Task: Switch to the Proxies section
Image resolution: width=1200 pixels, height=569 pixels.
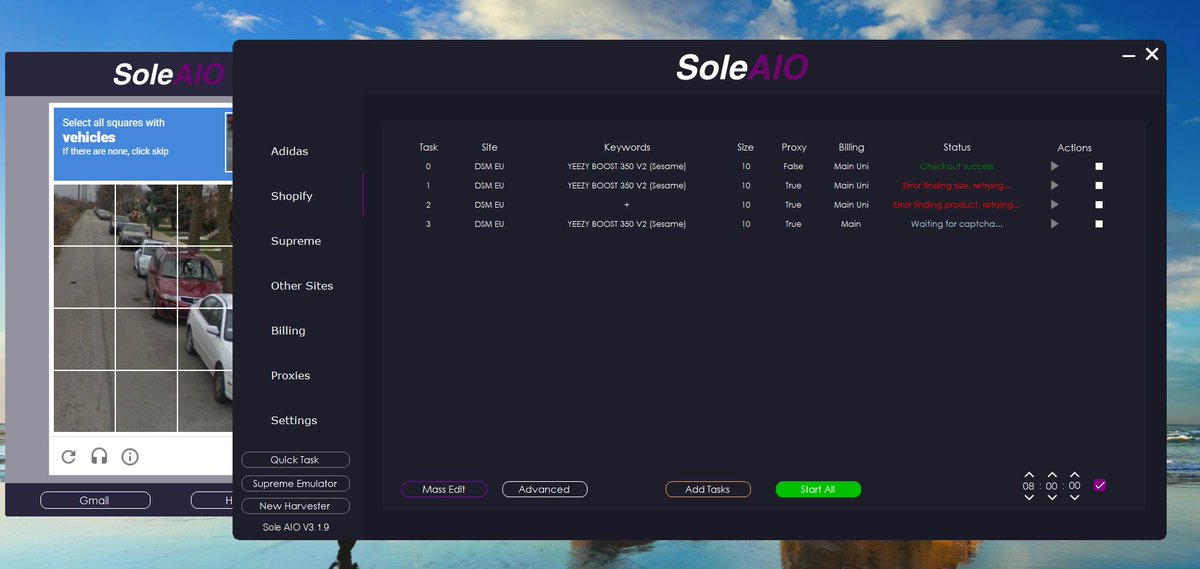Action: click(290, 376)
